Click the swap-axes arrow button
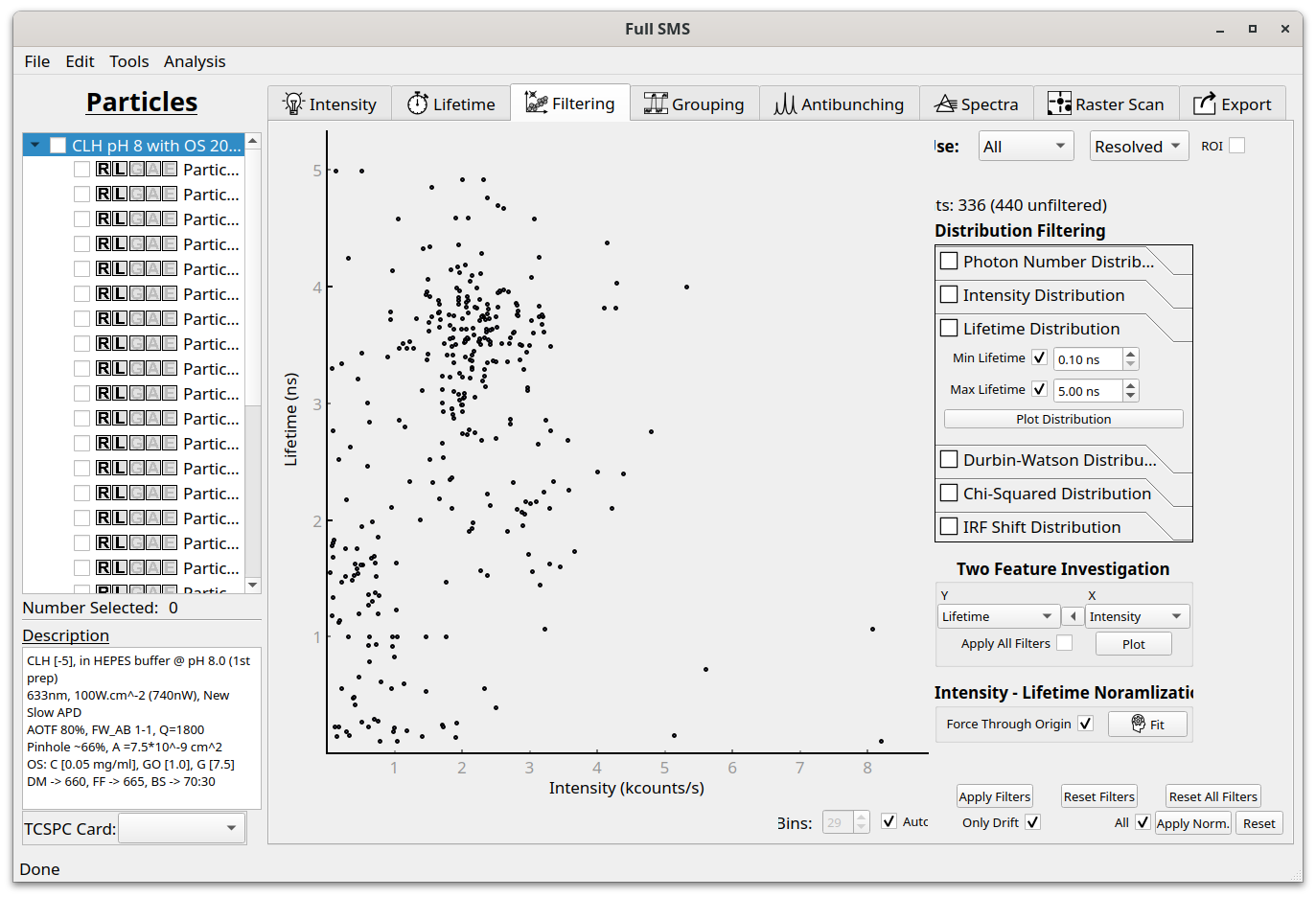The height and width of the screenshot is (898, 1316). pos(1073,616)
